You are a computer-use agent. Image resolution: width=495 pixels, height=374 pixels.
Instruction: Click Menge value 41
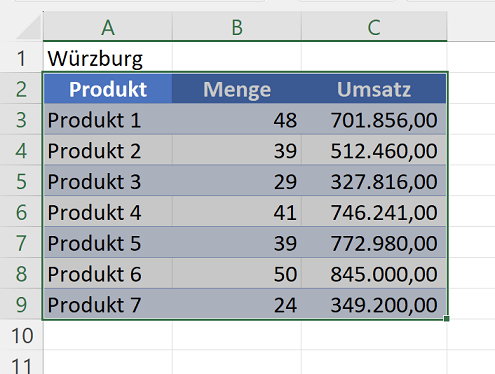237,212
